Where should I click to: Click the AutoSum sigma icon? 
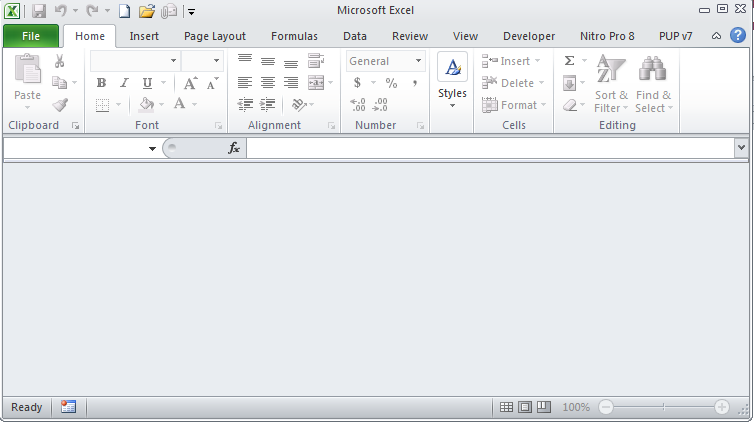[569, 61]
